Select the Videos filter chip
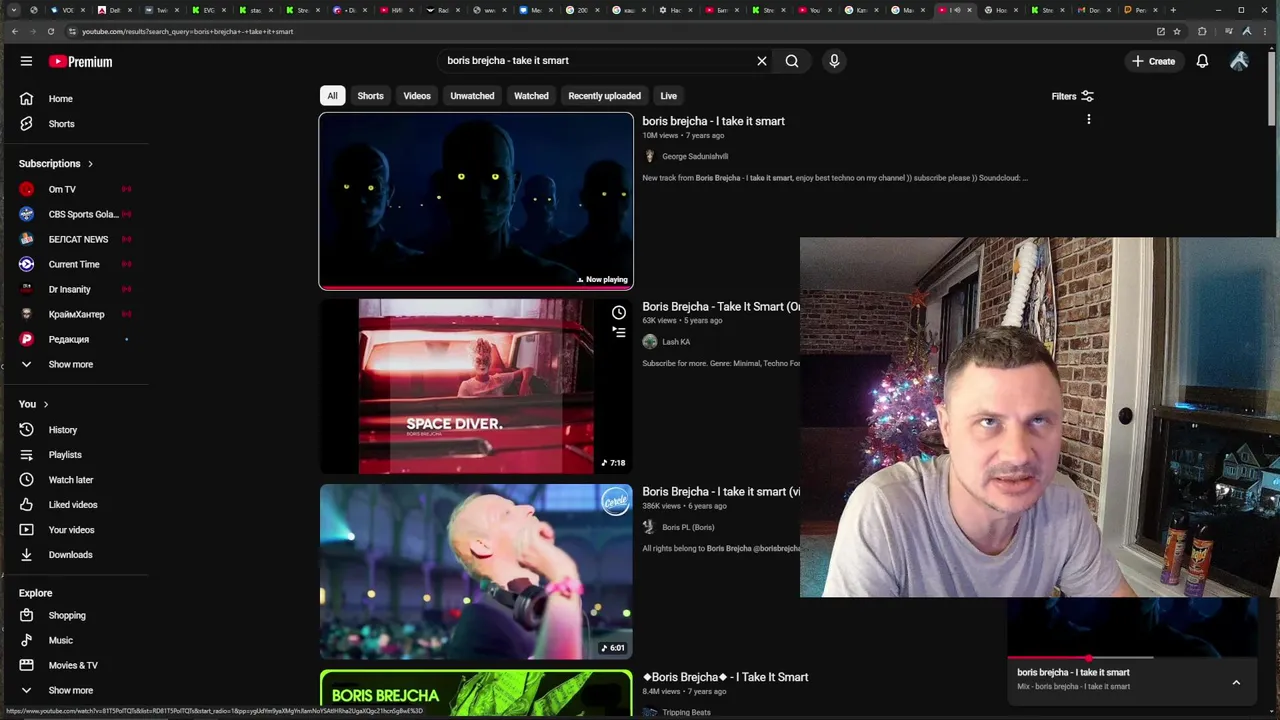Image resolution: width=1280 pixels, height=720 pixels. tap(417, 96)
